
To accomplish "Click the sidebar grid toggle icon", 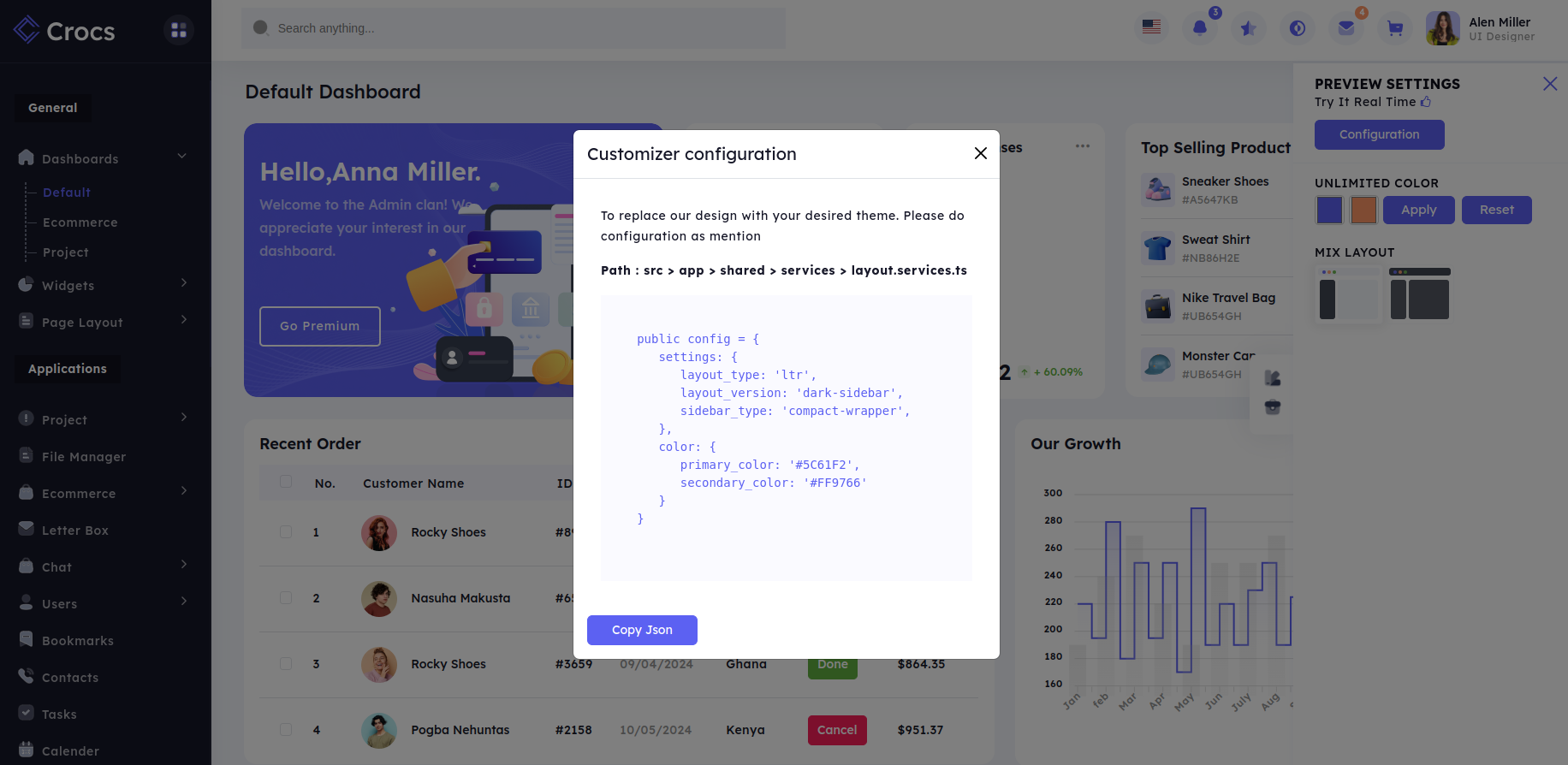I will click(x=179, y=30).
